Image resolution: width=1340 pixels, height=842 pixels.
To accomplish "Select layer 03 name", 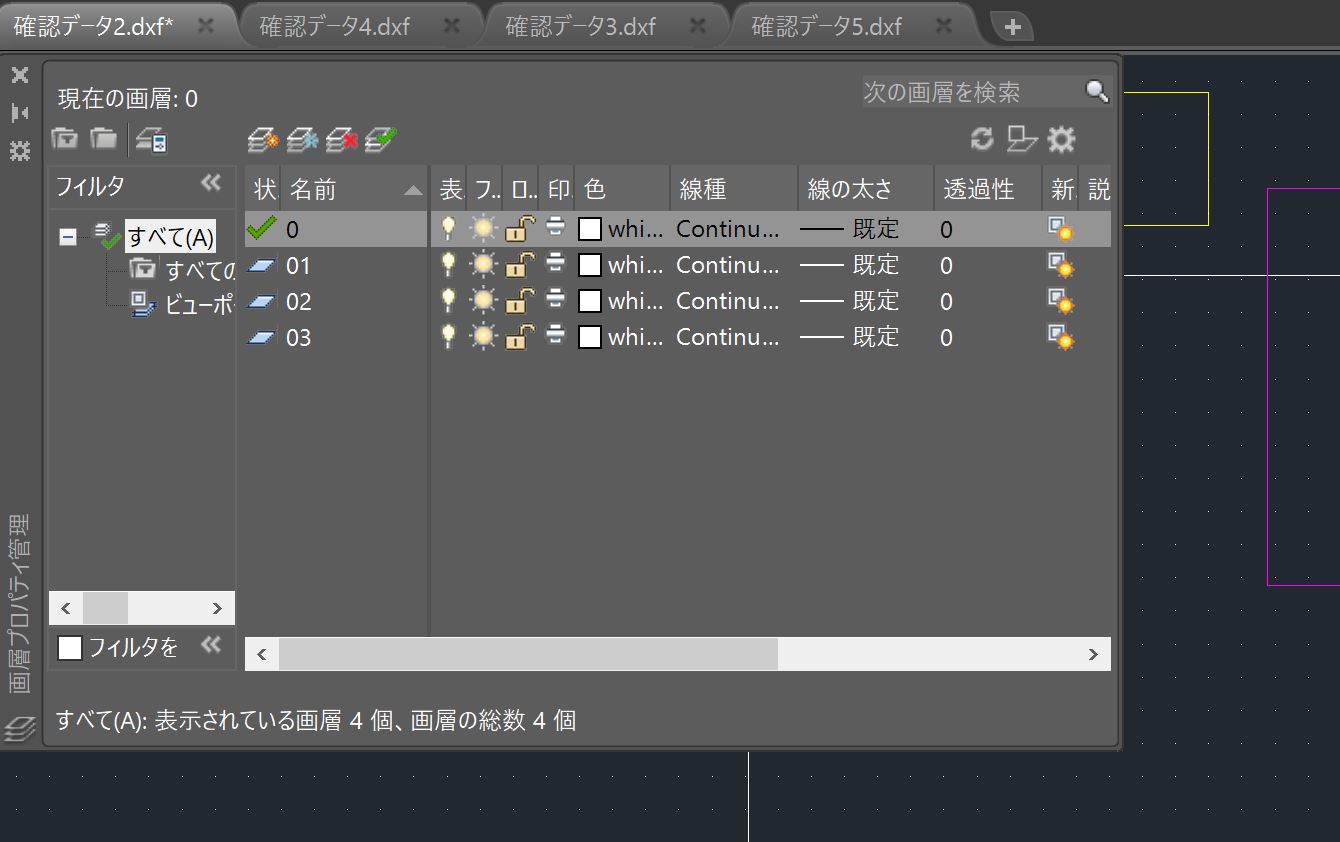I will 298,338.
